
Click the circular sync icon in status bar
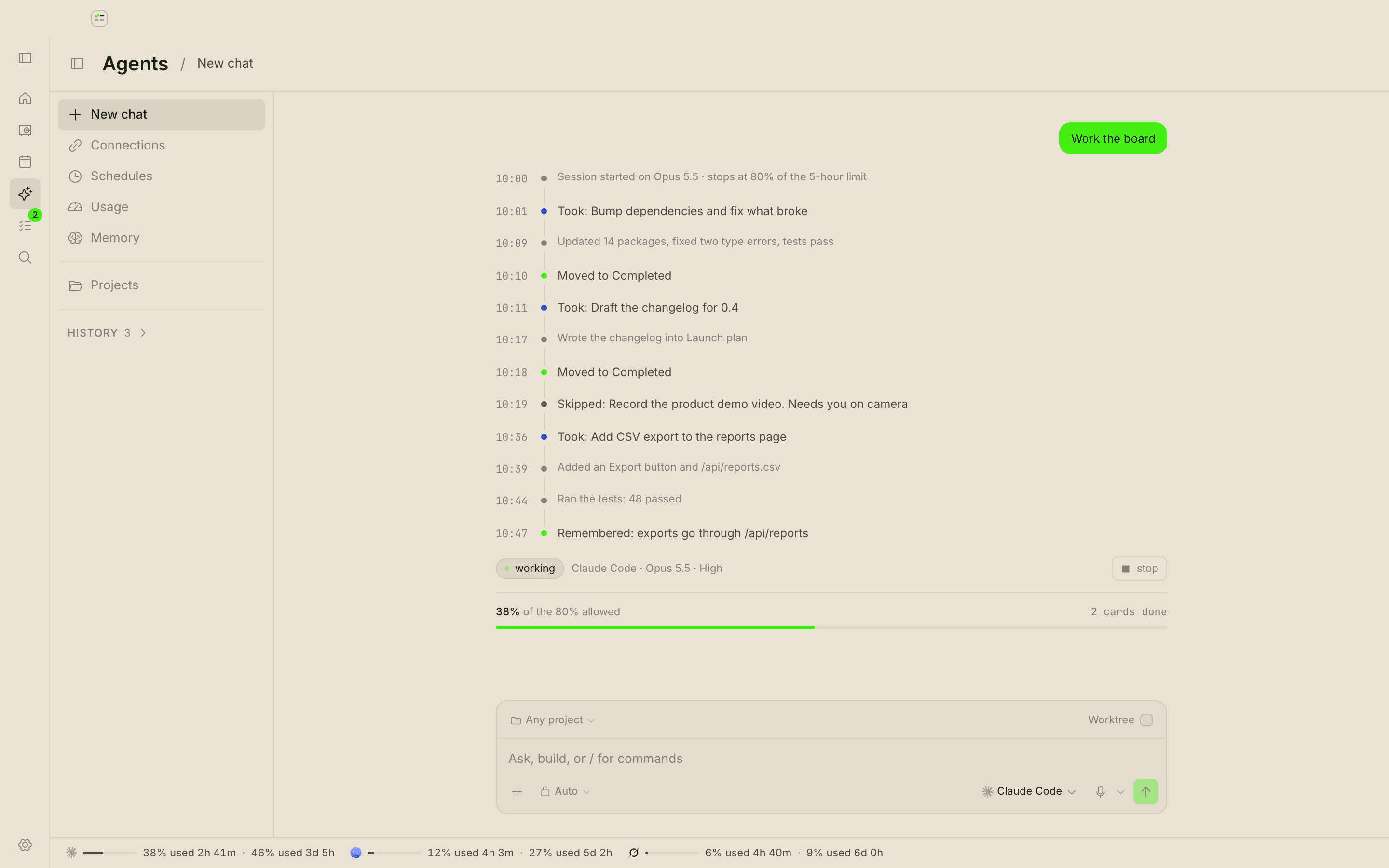pos(634,853)
